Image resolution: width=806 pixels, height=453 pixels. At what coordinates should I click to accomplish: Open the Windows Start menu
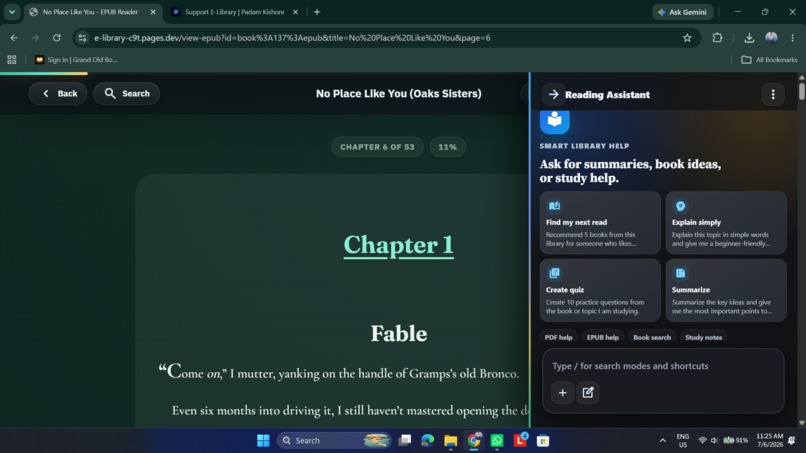click(263, 441)
